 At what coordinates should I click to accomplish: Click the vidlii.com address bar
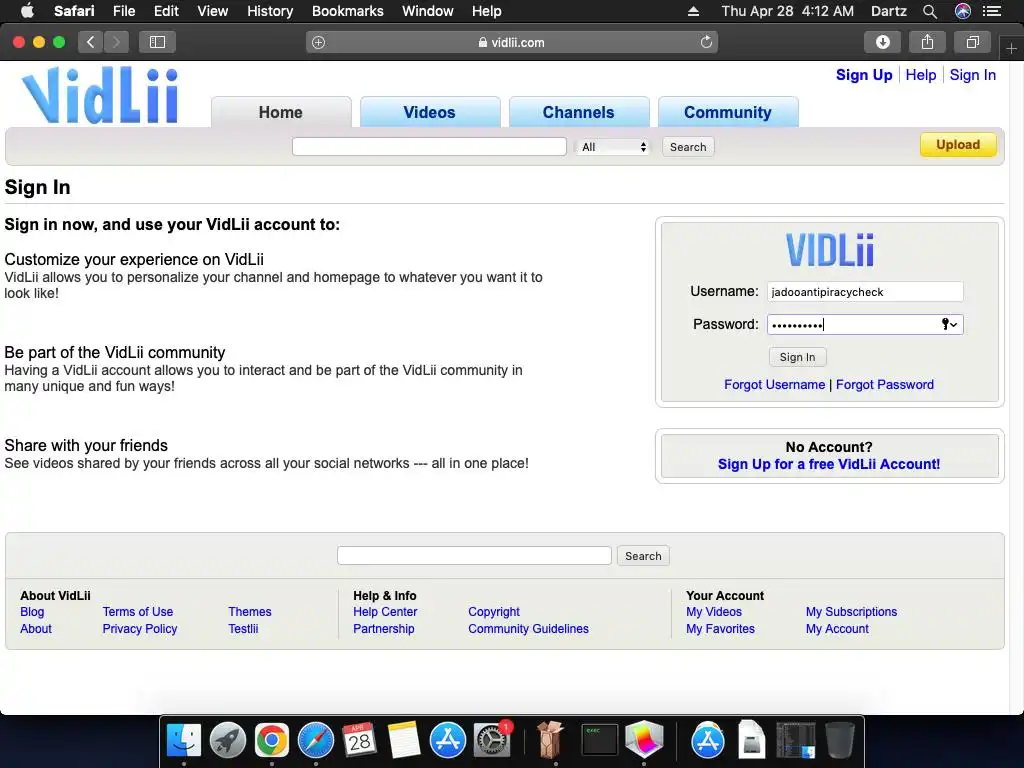(x=511, y=42)
